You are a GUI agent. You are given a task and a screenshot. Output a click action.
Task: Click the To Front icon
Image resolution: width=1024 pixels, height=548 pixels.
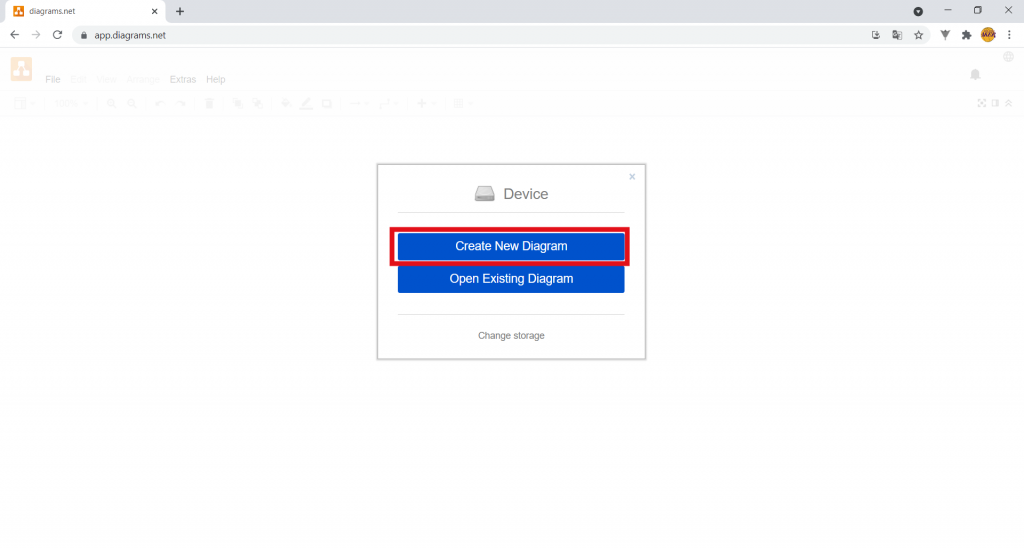[237, 103]
